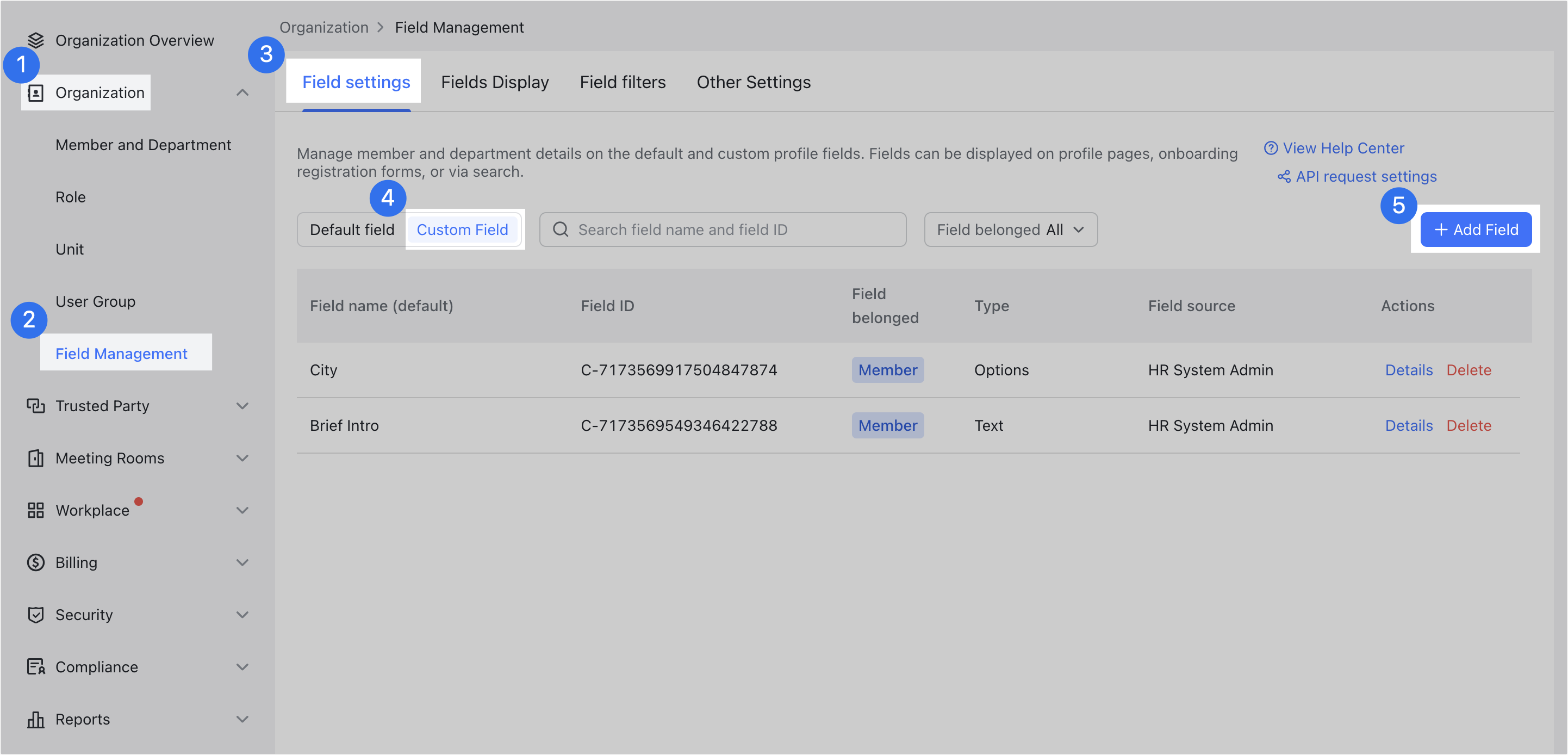Screen dimensions: 1568x755
Task: Expand the Compliance chevron
Action: point(242,667)
